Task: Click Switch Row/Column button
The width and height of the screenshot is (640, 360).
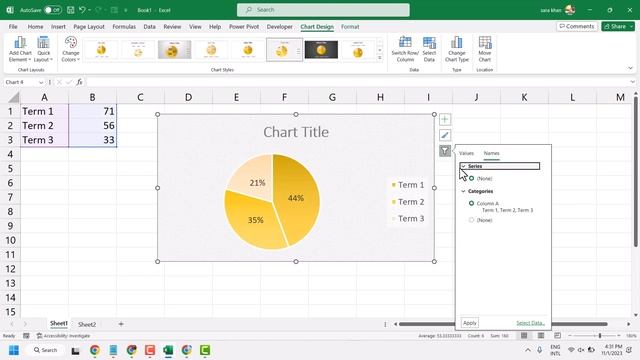Action: [405, 49]
